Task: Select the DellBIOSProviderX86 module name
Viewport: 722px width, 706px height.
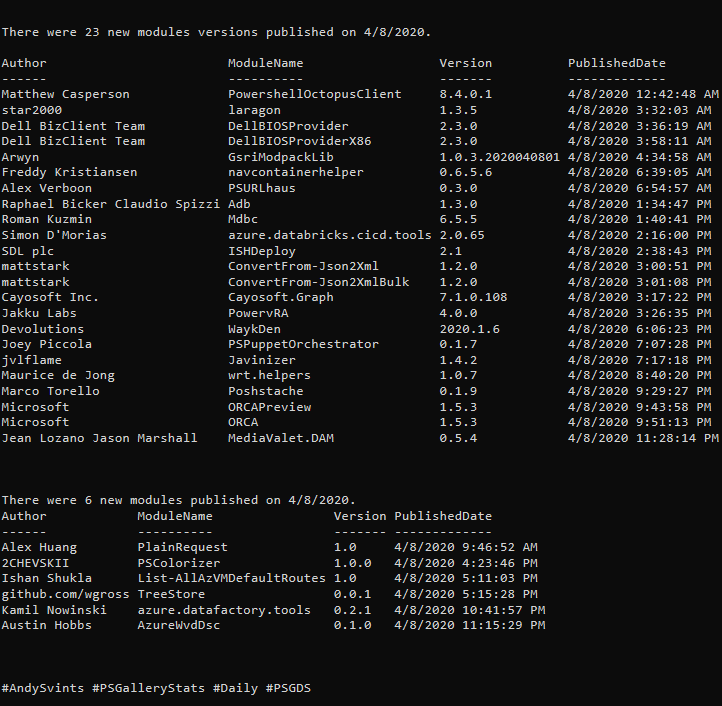Action: [x=299, y=141]
